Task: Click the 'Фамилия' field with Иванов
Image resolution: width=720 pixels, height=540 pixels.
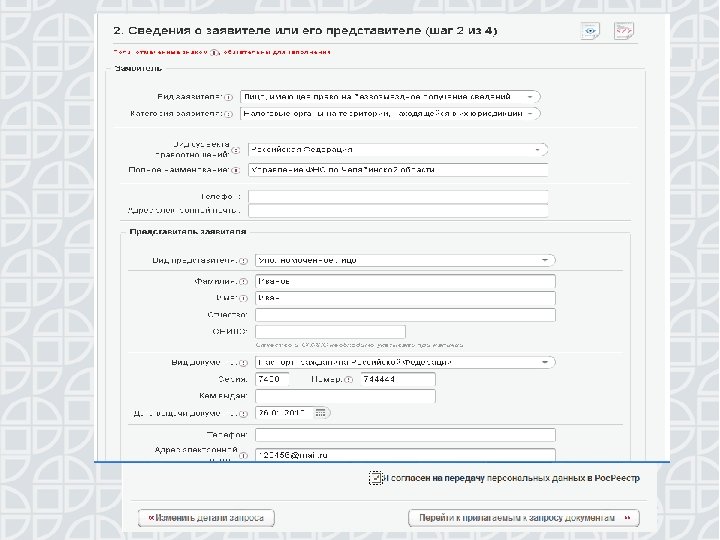Action: [x=405, y=281]
